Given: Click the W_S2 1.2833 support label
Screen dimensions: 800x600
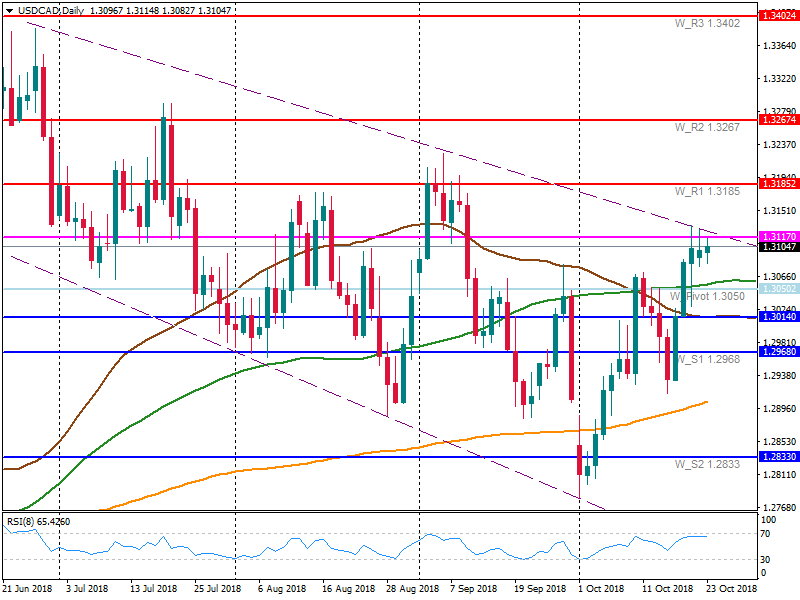Looking at the screenshot, I should 706,464.
